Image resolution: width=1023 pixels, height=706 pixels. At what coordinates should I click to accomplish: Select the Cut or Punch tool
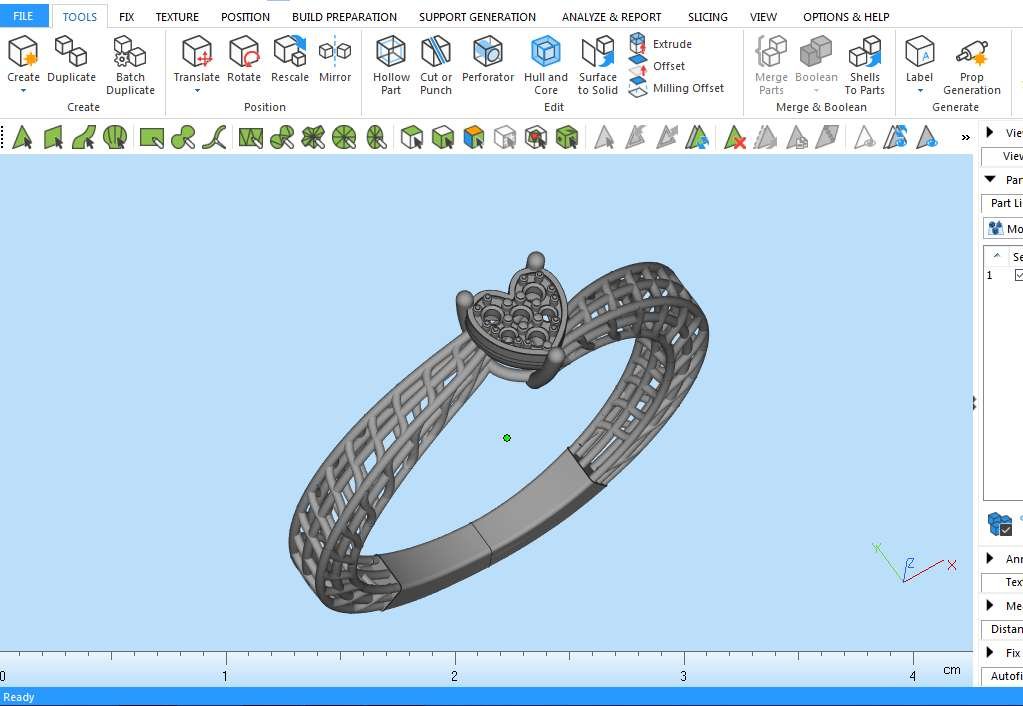(x=435, y=65)
